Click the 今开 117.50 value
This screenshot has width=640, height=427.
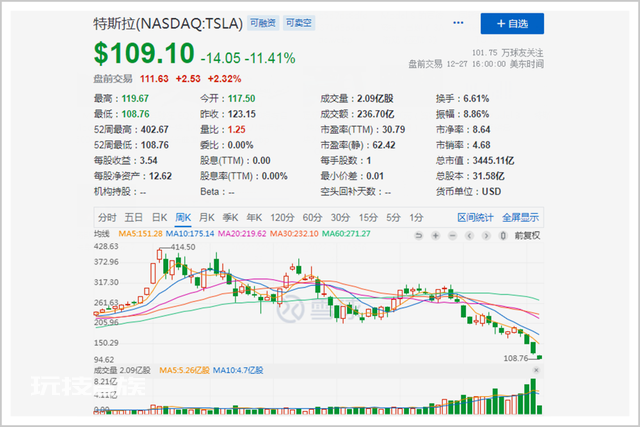point(242,99)
